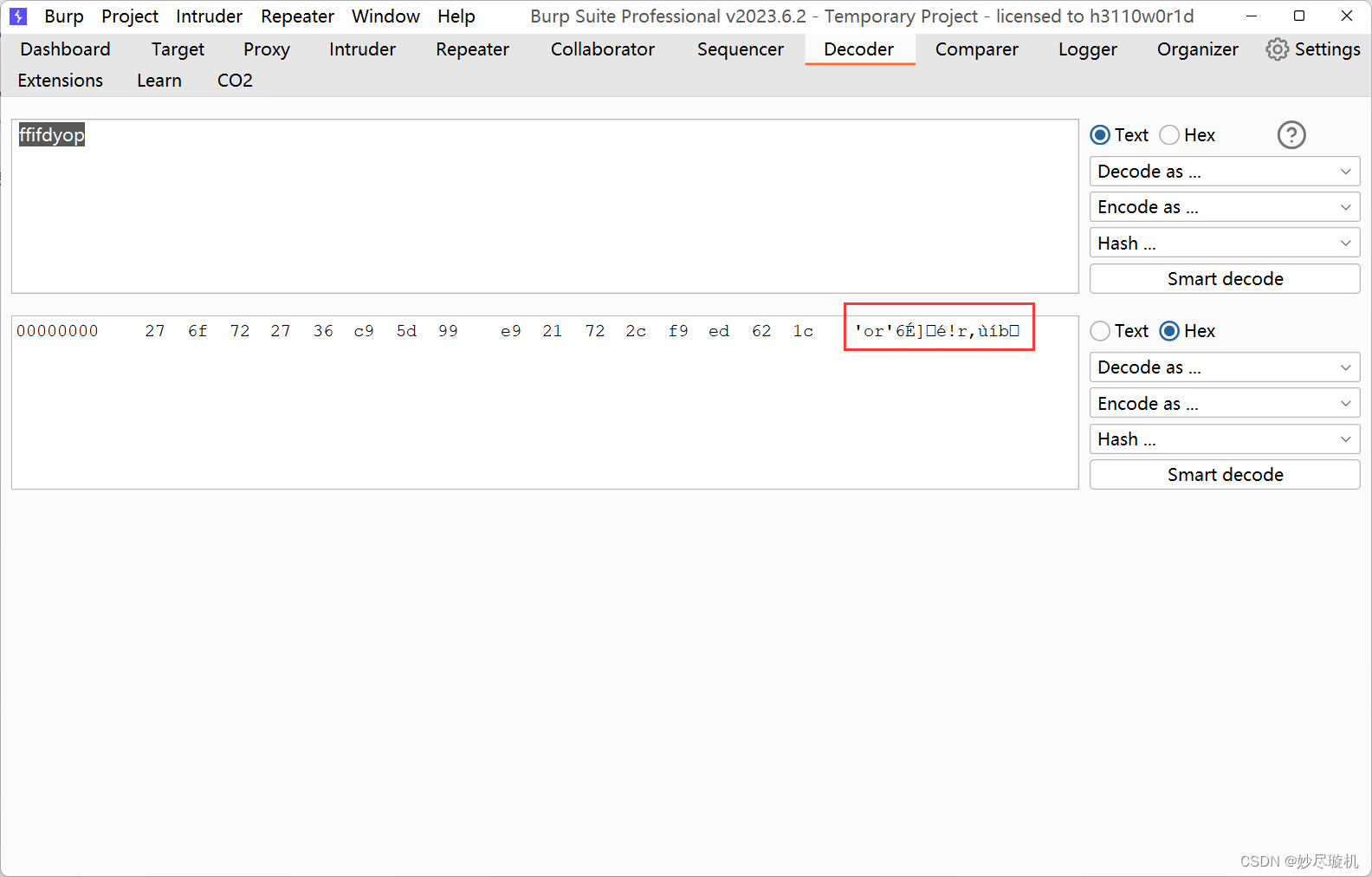Image resolution: width=1372 pixels, height=877 pixels.
Task: Click hex byte ed cell
Action: 719,331
